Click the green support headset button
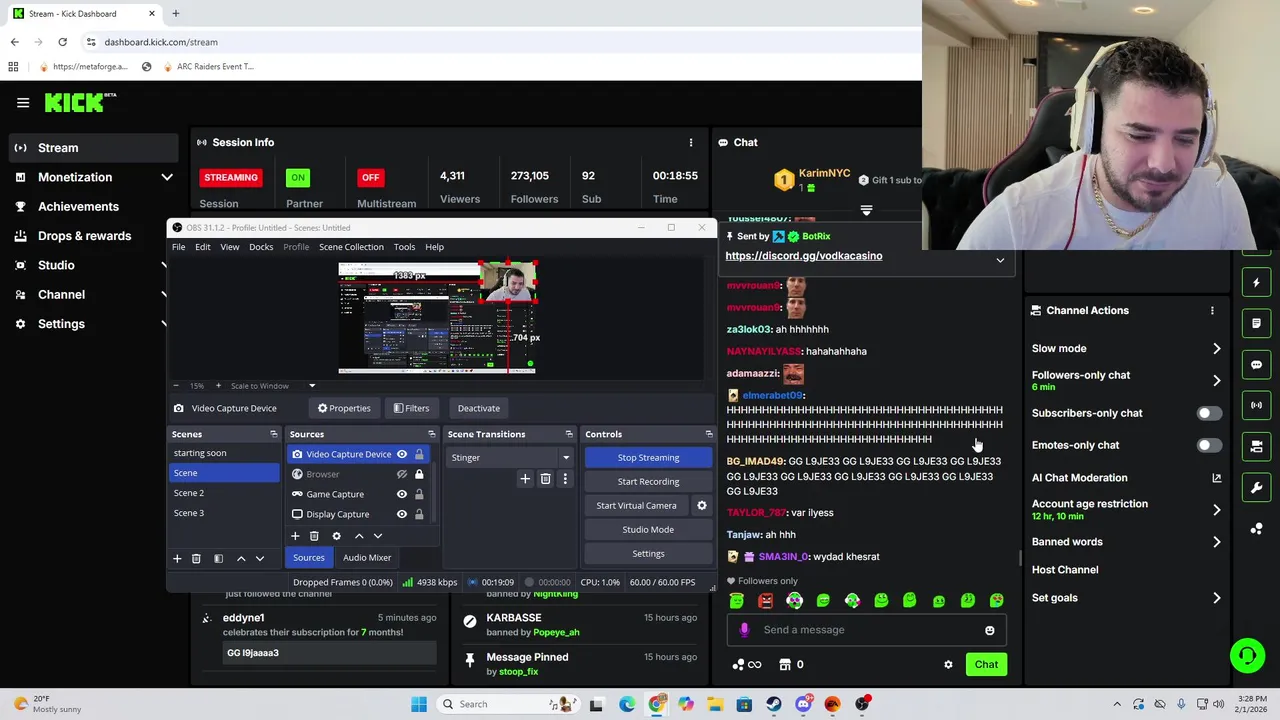Image resolution: width=1280 pixels, height=720 pixels. tap(1247, 656)
